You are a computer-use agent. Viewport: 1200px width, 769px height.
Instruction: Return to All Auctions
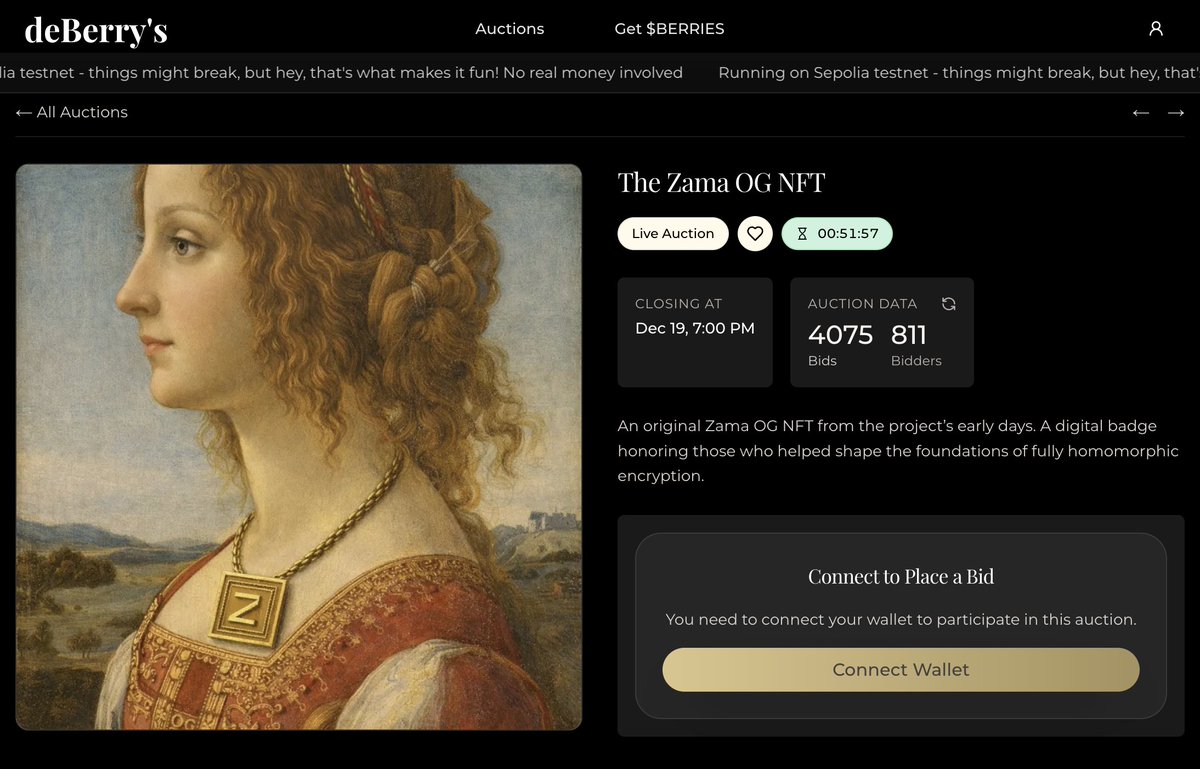72,112
